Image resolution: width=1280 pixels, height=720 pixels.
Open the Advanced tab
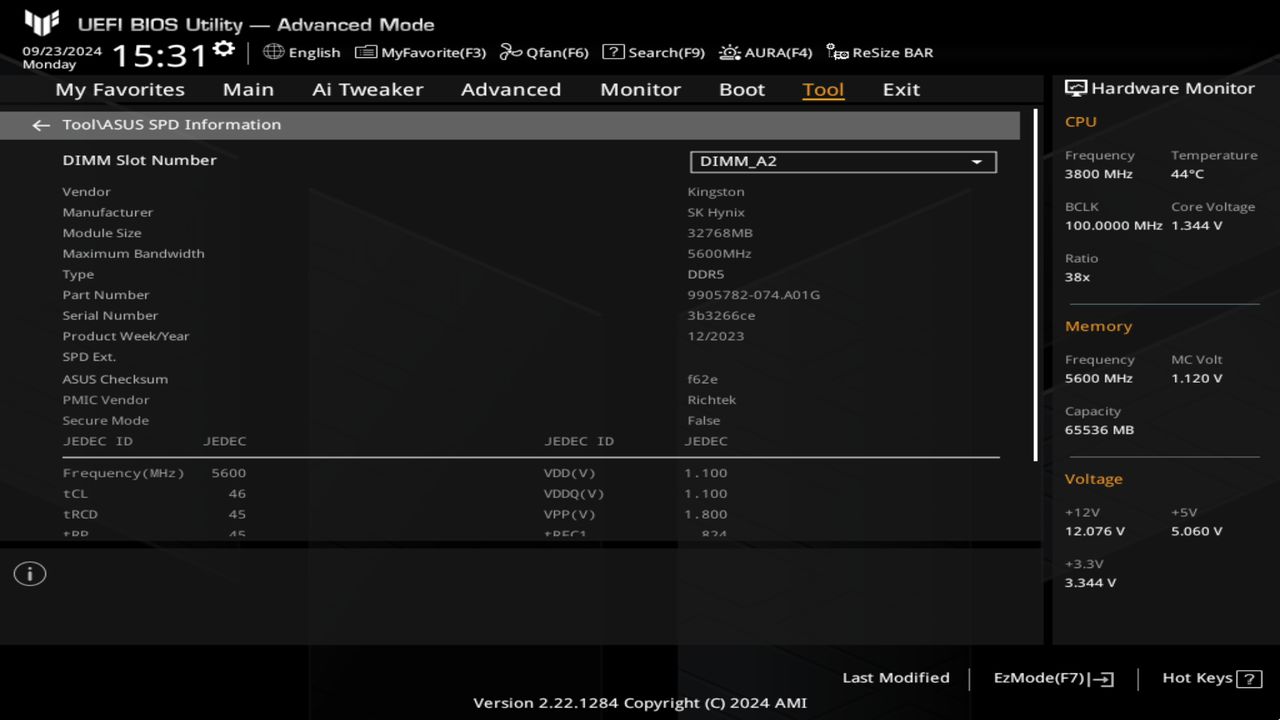coord(511,89)
